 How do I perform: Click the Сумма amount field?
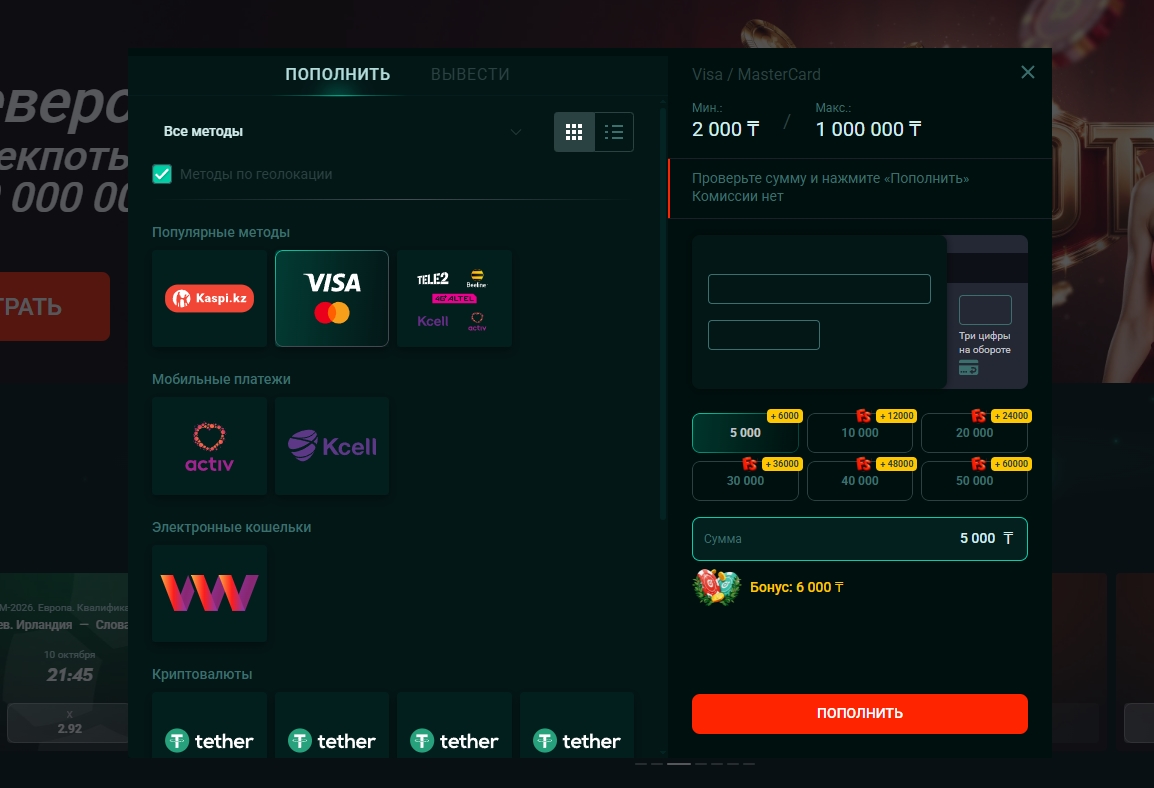click(x=860, y=539)
